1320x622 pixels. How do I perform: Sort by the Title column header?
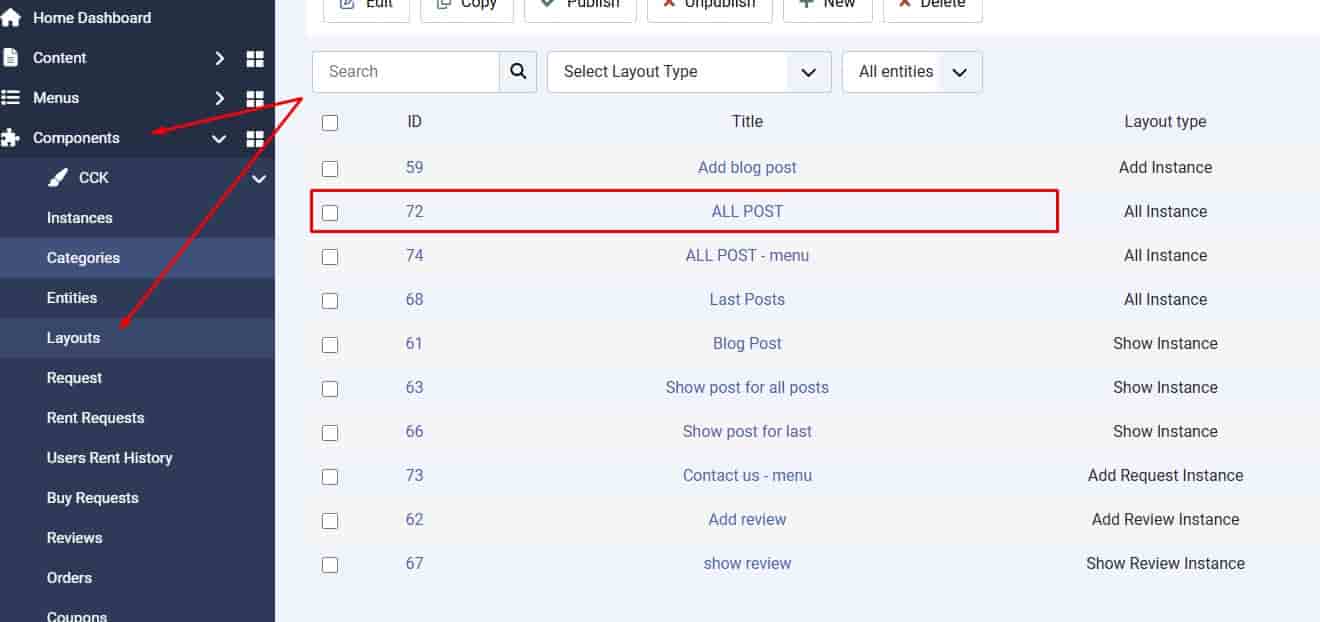click(x=747, y=122)
